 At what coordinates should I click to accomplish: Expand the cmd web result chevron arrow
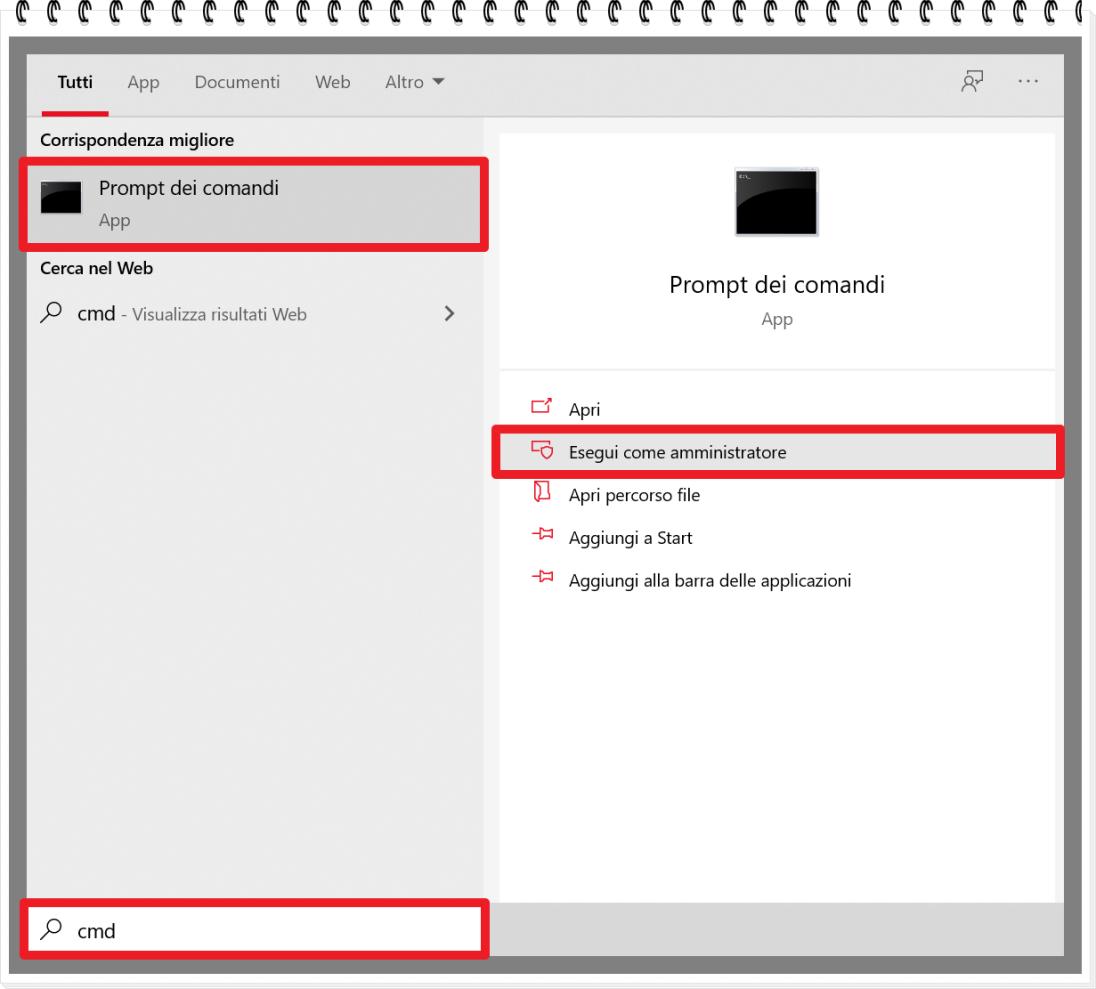click(x=449, y=314)
